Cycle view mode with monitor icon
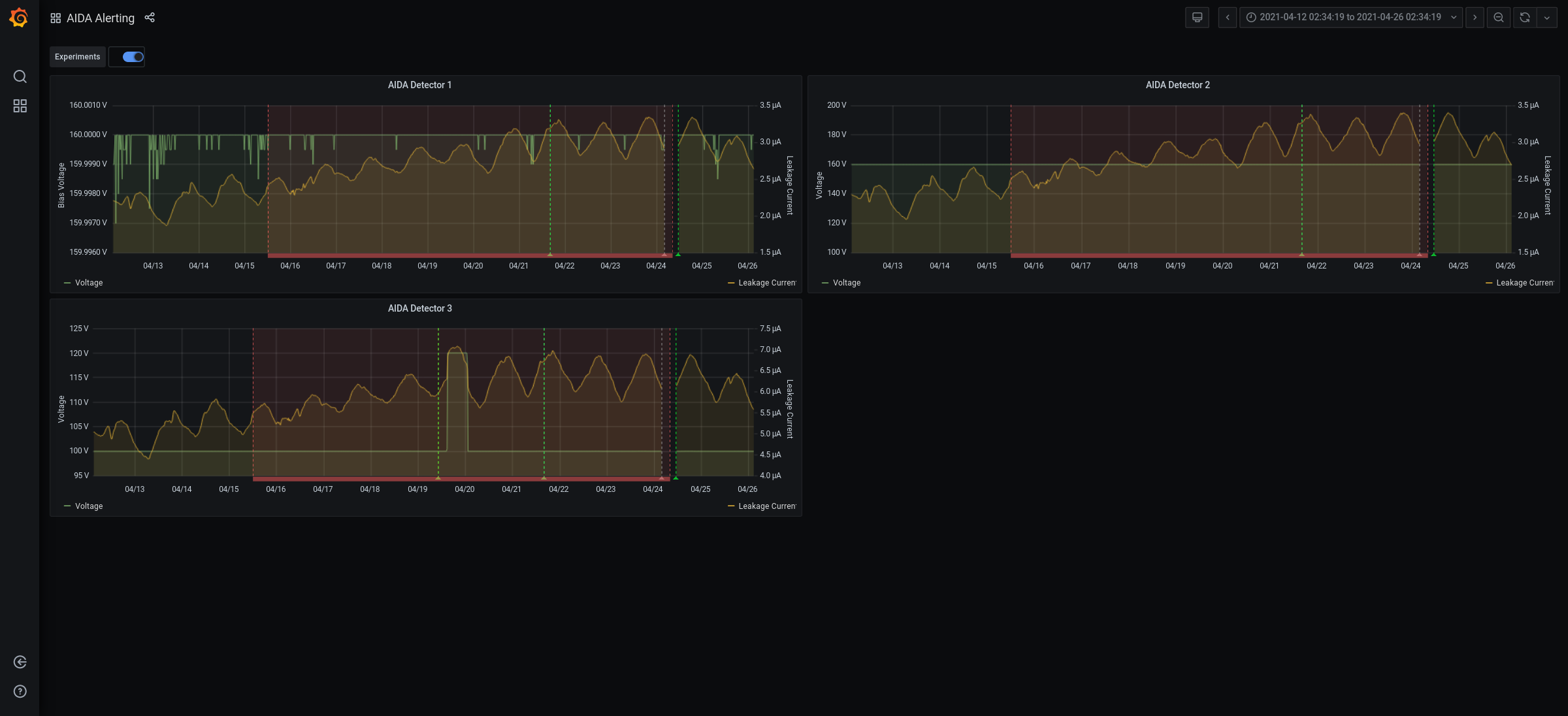Screen dimensions: 1568x716 point(1197,18)
